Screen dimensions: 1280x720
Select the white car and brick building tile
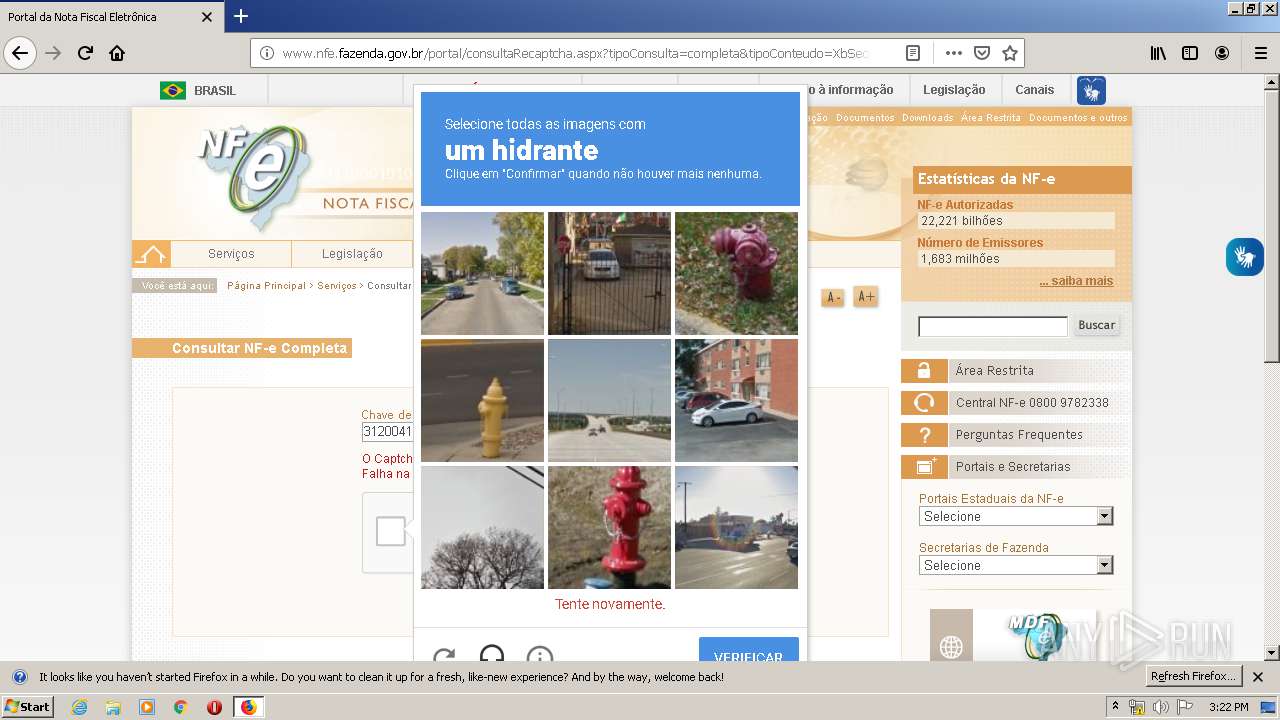[x=736, y=400]
